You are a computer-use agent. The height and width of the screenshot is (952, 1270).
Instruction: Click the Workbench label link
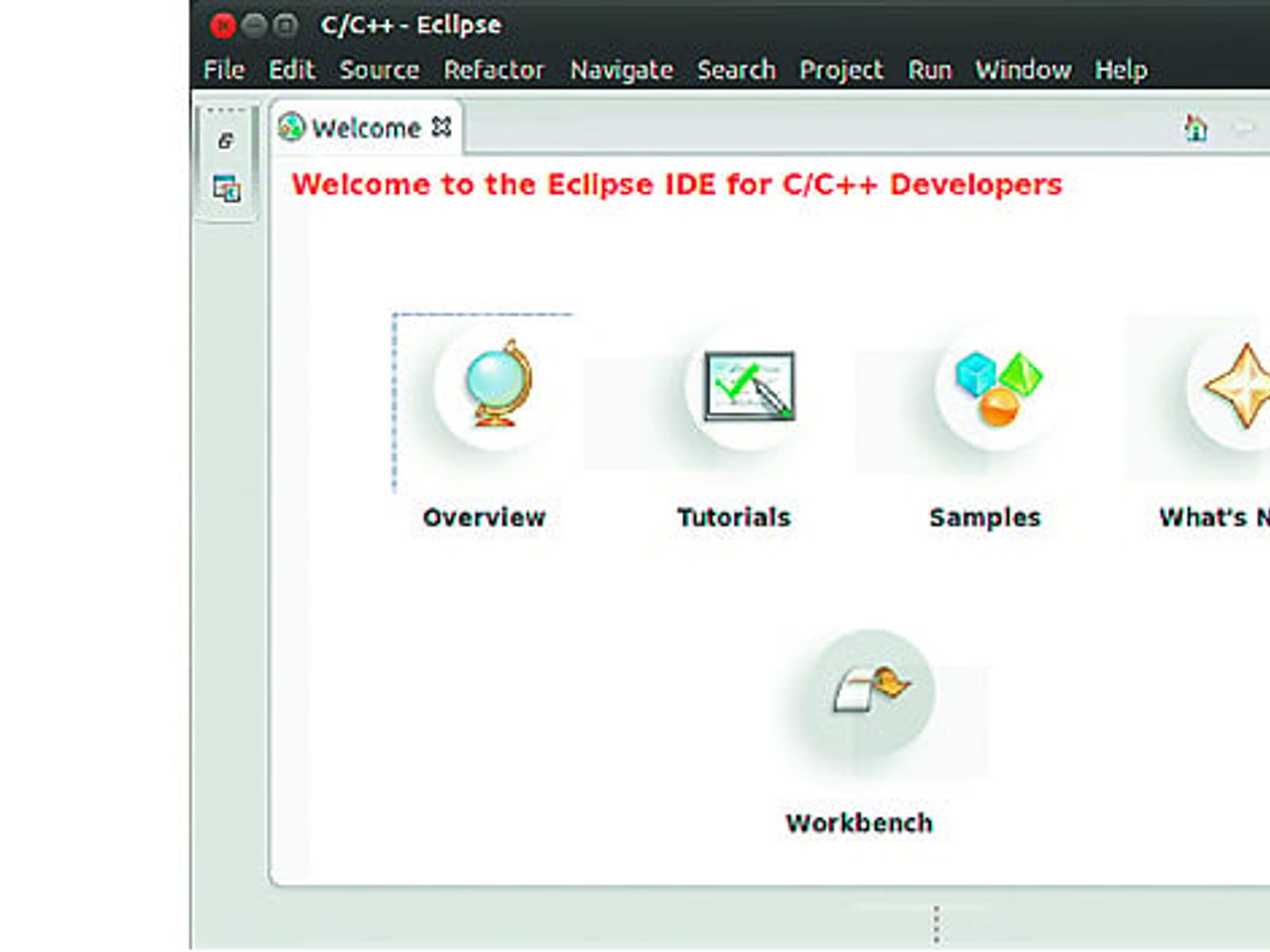click(x=859, y=823)
